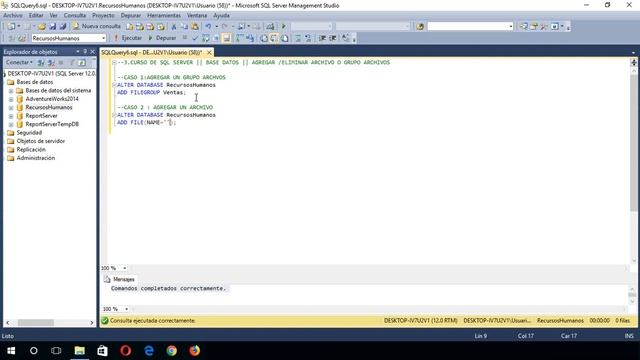Click the Conectar dropdown button
Screen dimensions: 640x360
click(19, 62)
